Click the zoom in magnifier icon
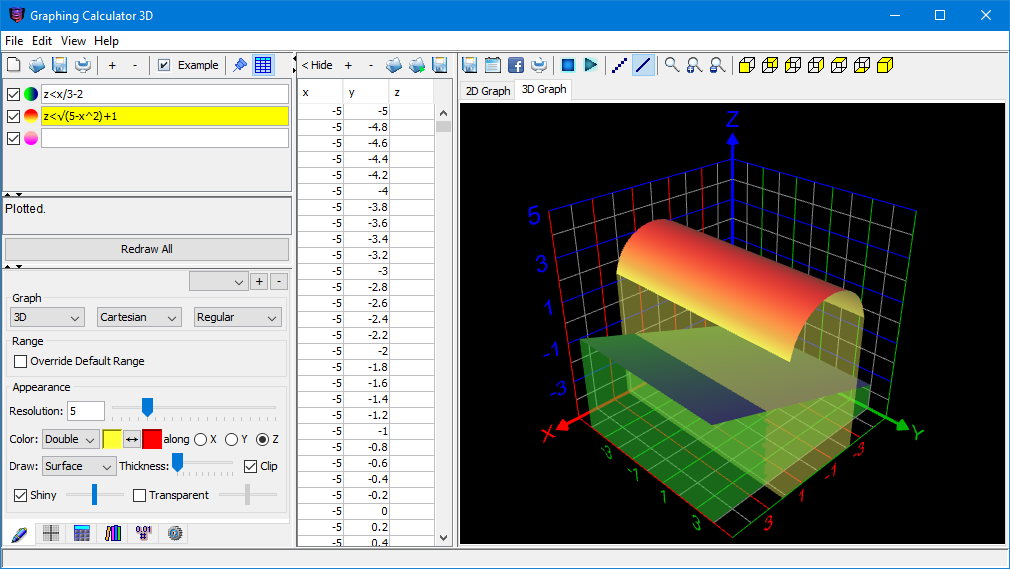 pyautogui.click(x=694, y=65)
